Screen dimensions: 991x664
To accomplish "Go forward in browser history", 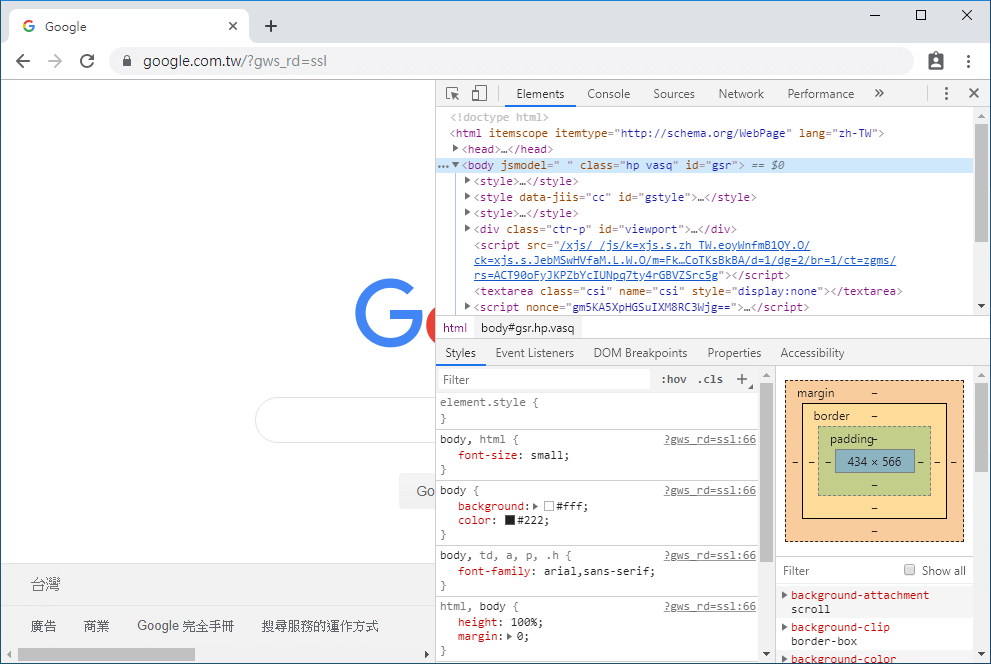I will [x=55, y=61].
